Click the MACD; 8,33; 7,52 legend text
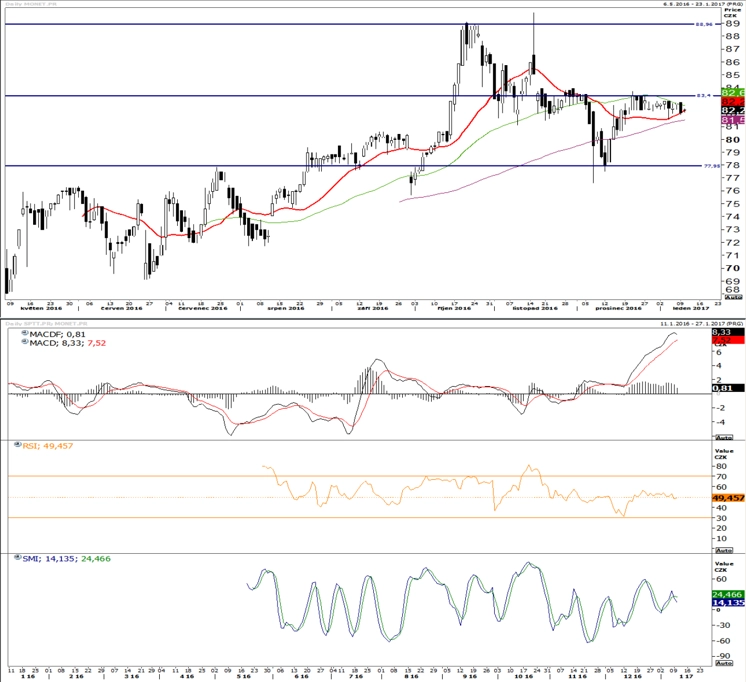Screen dimensions: 746x682 coord(68,343)
